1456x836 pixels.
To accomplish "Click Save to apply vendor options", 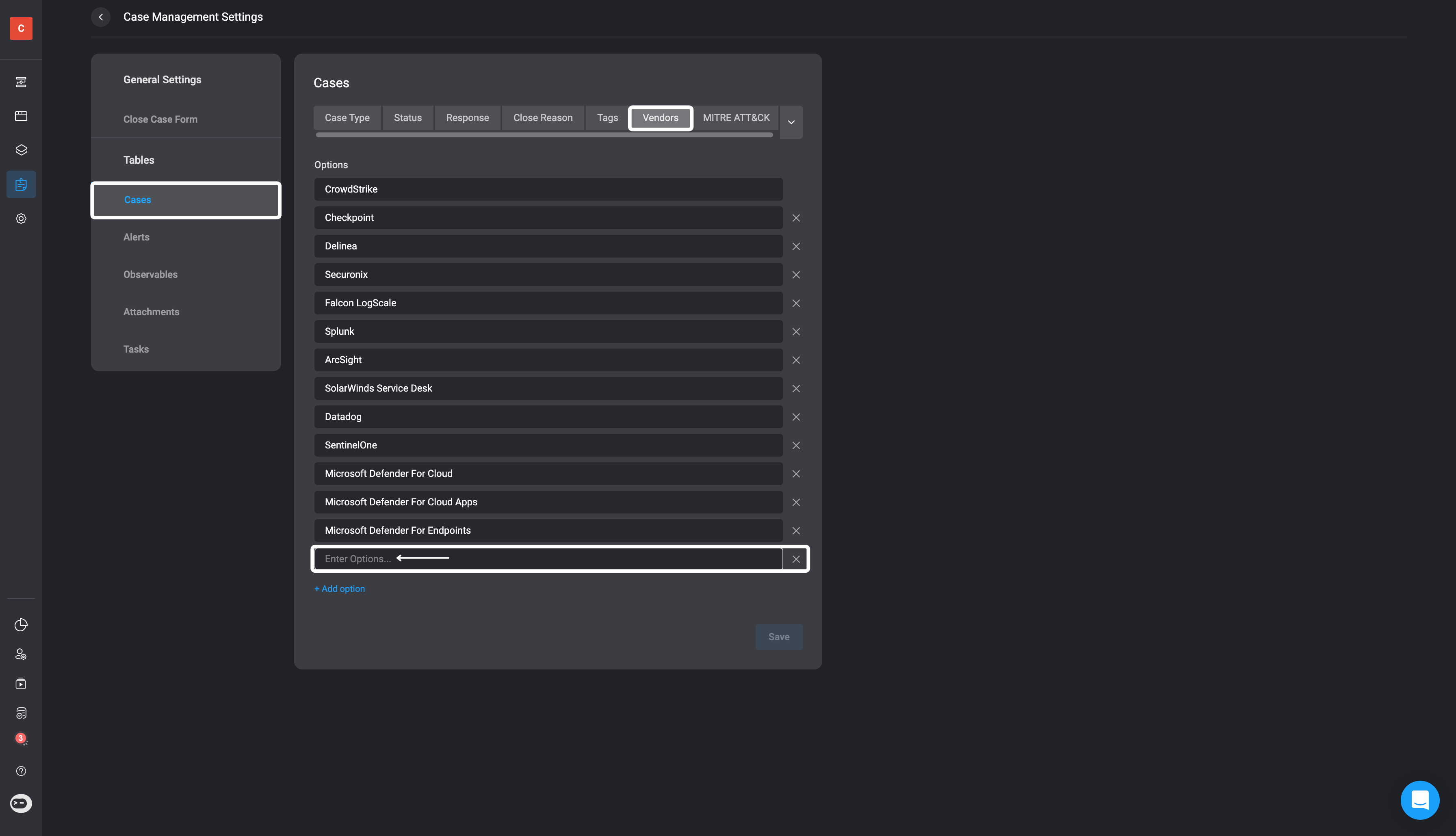I will (x=779, y=637).
